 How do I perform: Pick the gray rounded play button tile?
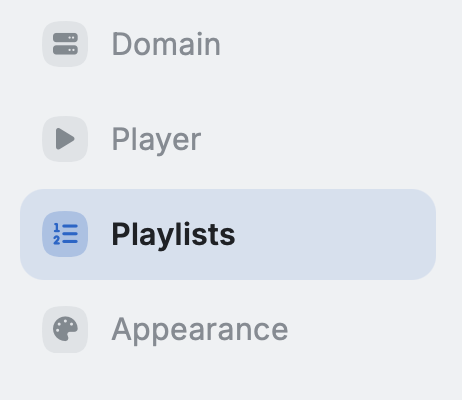65,139
